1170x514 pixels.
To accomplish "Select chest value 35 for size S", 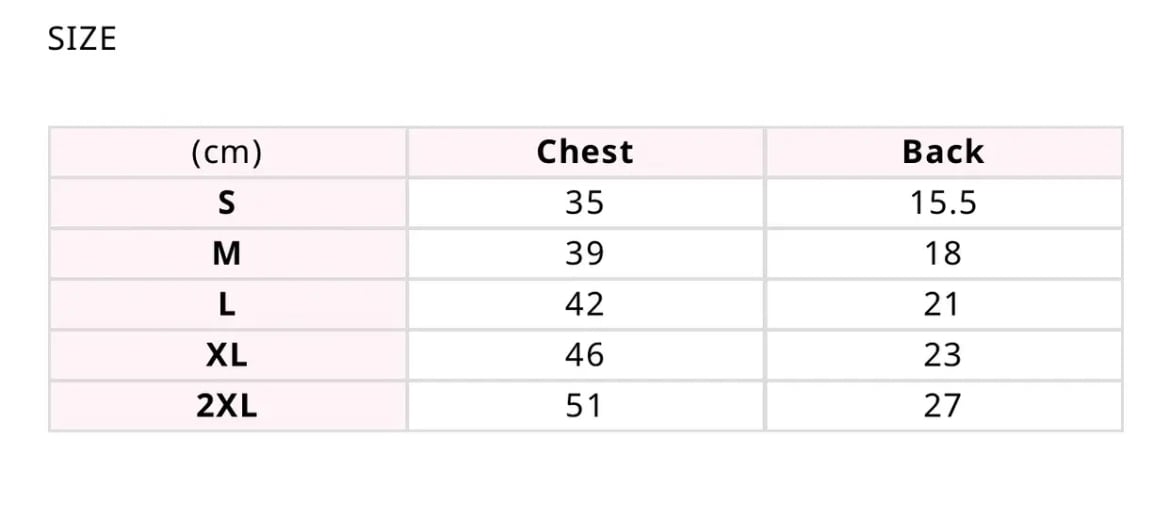I will click(x=585, y=203).
